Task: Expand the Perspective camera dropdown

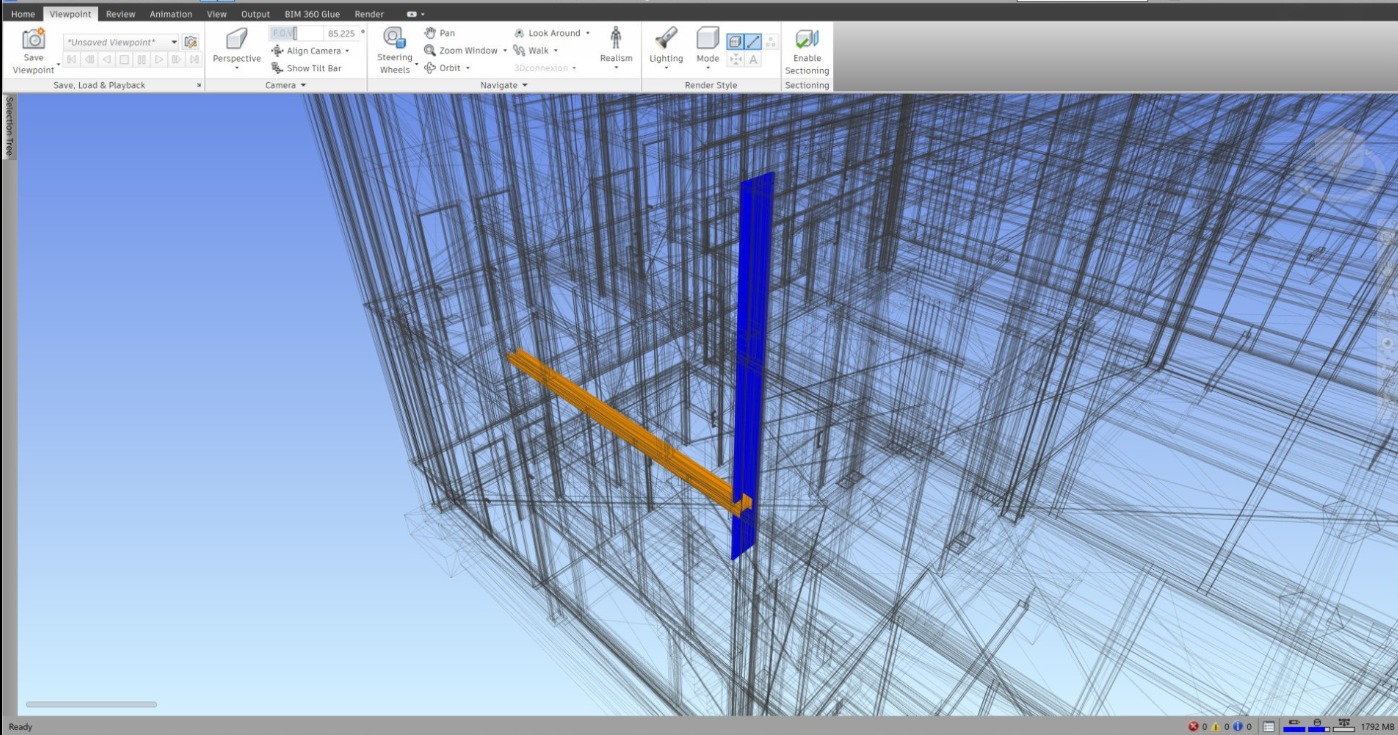Action: (x=237, y=69)
